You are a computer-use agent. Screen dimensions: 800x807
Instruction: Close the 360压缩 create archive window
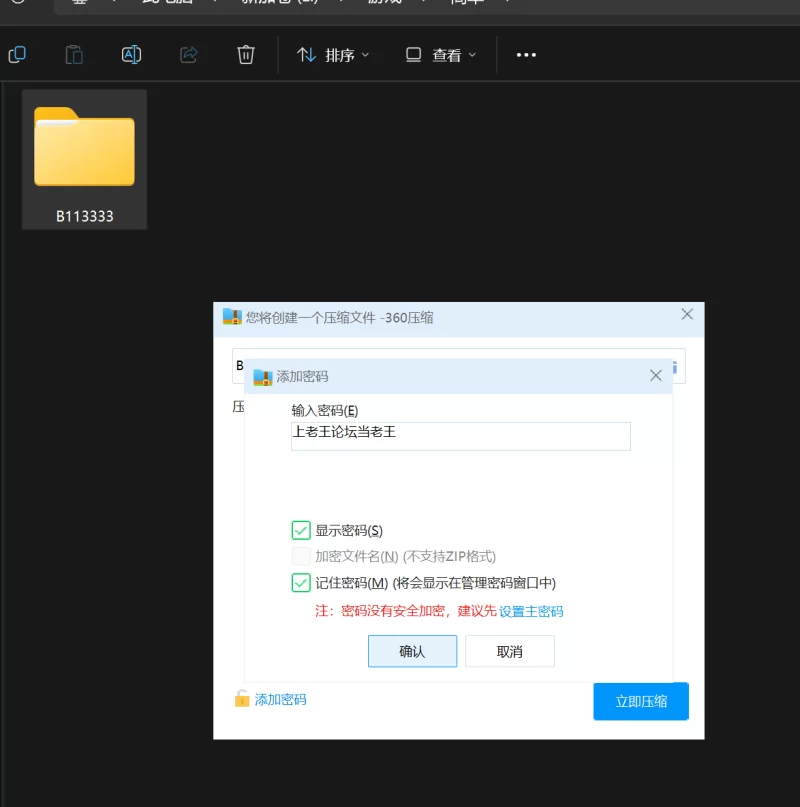click(687, 314)
